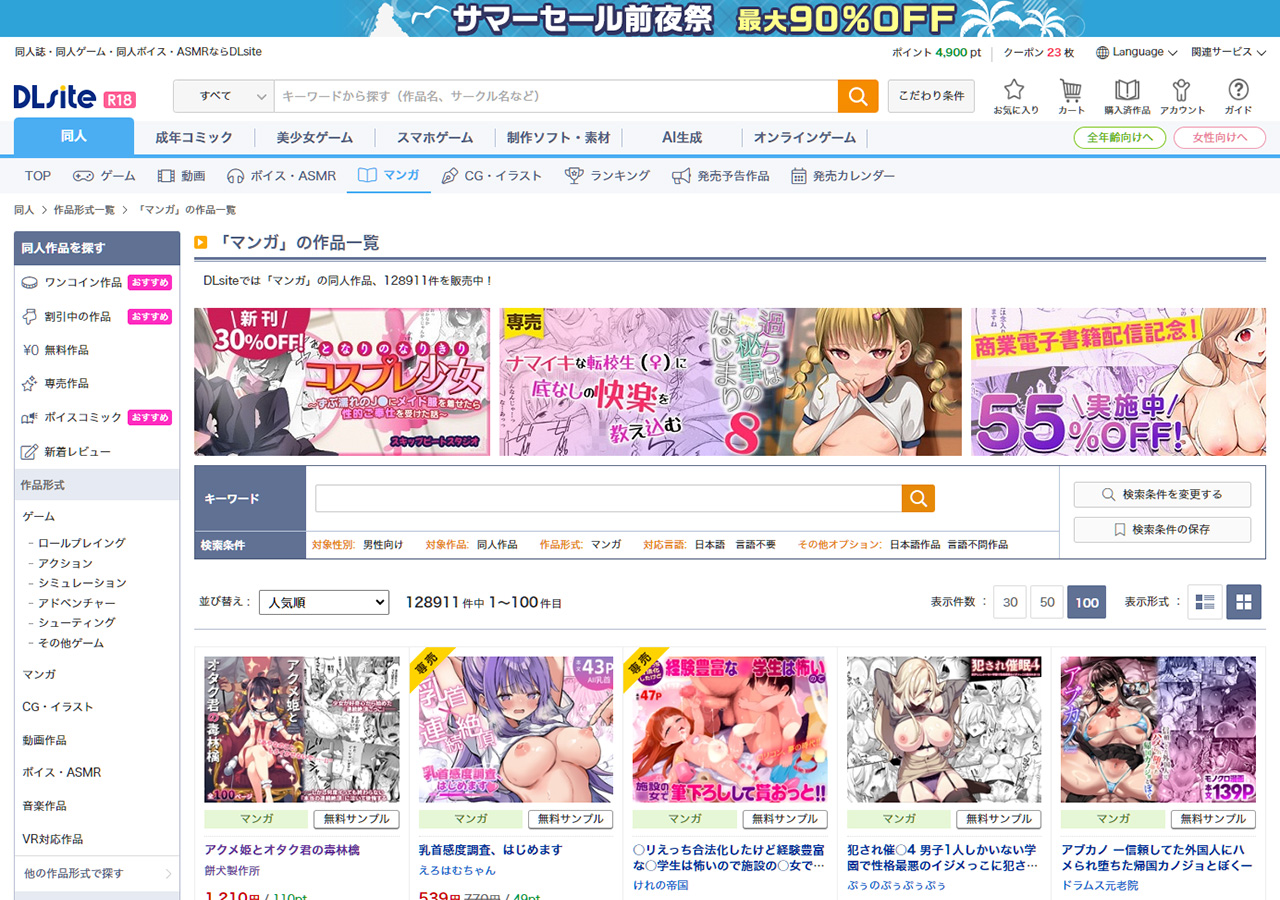The height and width of the screenshot is (900, 1280).
Task: Click the 全年齢向けへ button
Action: pos(1119,137)
